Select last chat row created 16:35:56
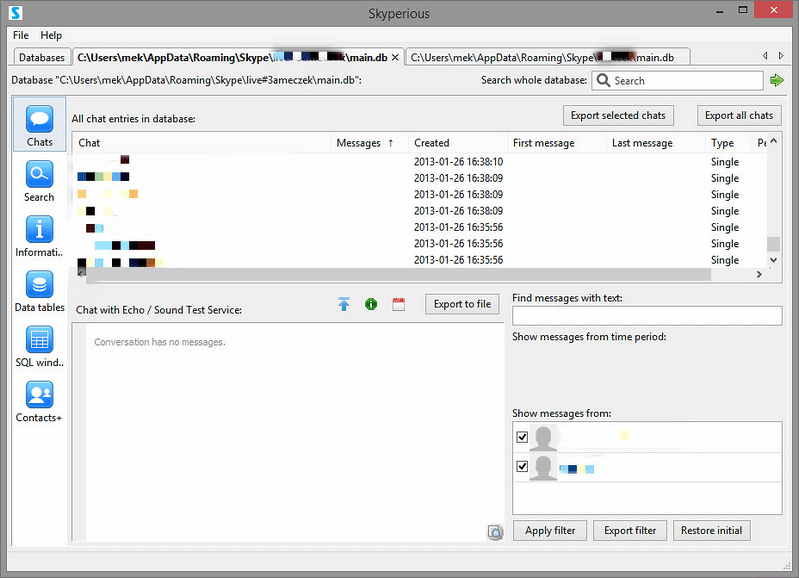Image resolution: width=799 pixels, height=578 pixels. tap(419, 260)
